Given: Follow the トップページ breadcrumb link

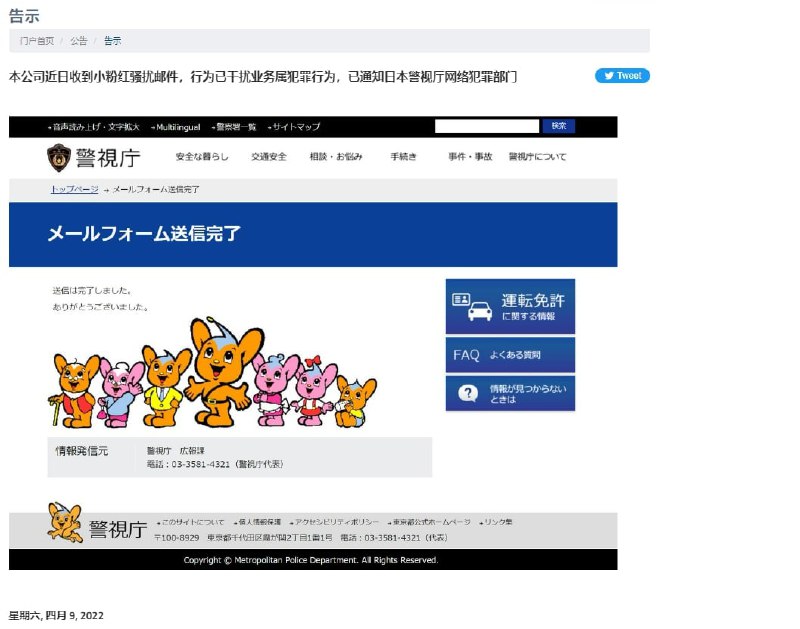Looking at the screenshot, I should 74,189.
